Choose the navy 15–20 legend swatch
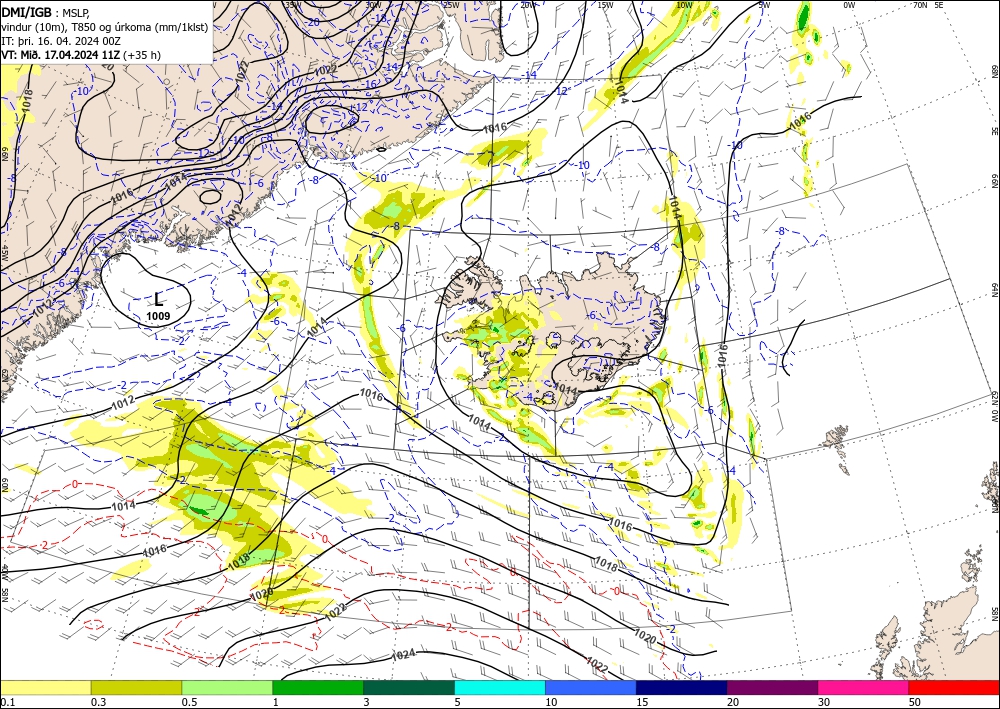This screenshot has width=1000, height=709. click(x=682, y=687)
